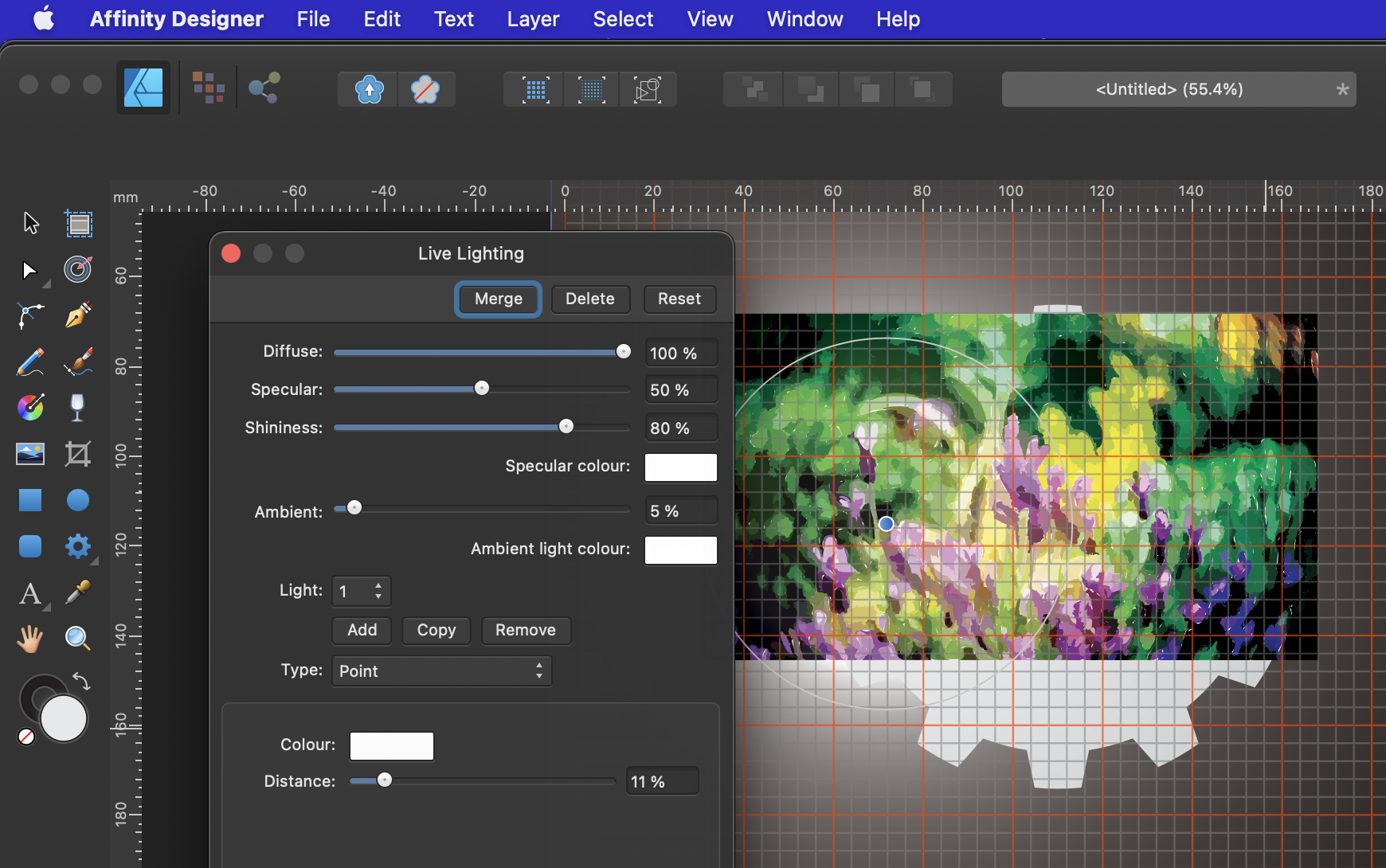Select the Move tool arrow
Image resolution: width=1386 pixels, height=868 pixels.
click(31, 223)
